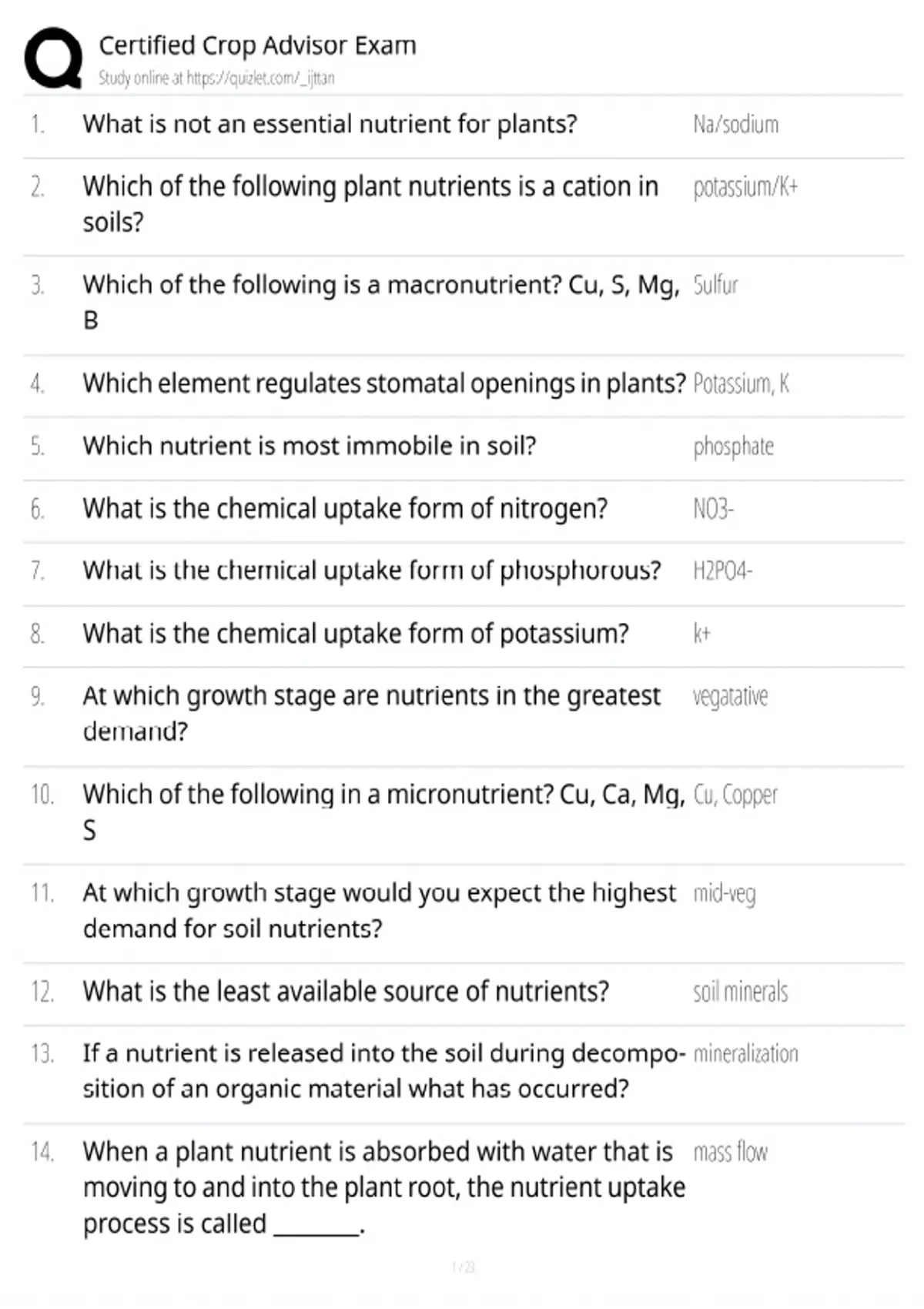Select the Sulfur answer

[715, 285]
